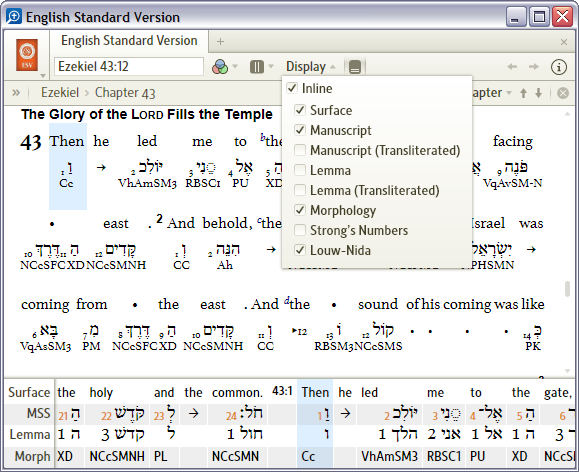Toggle the Manuscript checkbox
Screen dimensions: 579x472
click(x=300, y=130)
